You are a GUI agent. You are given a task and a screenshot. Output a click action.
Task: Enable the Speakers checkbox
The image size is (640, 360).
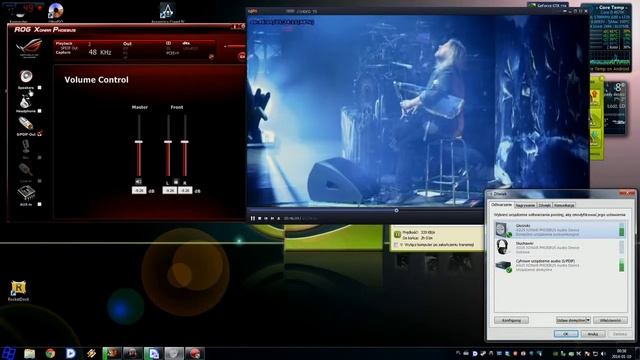tap(40, 88)
